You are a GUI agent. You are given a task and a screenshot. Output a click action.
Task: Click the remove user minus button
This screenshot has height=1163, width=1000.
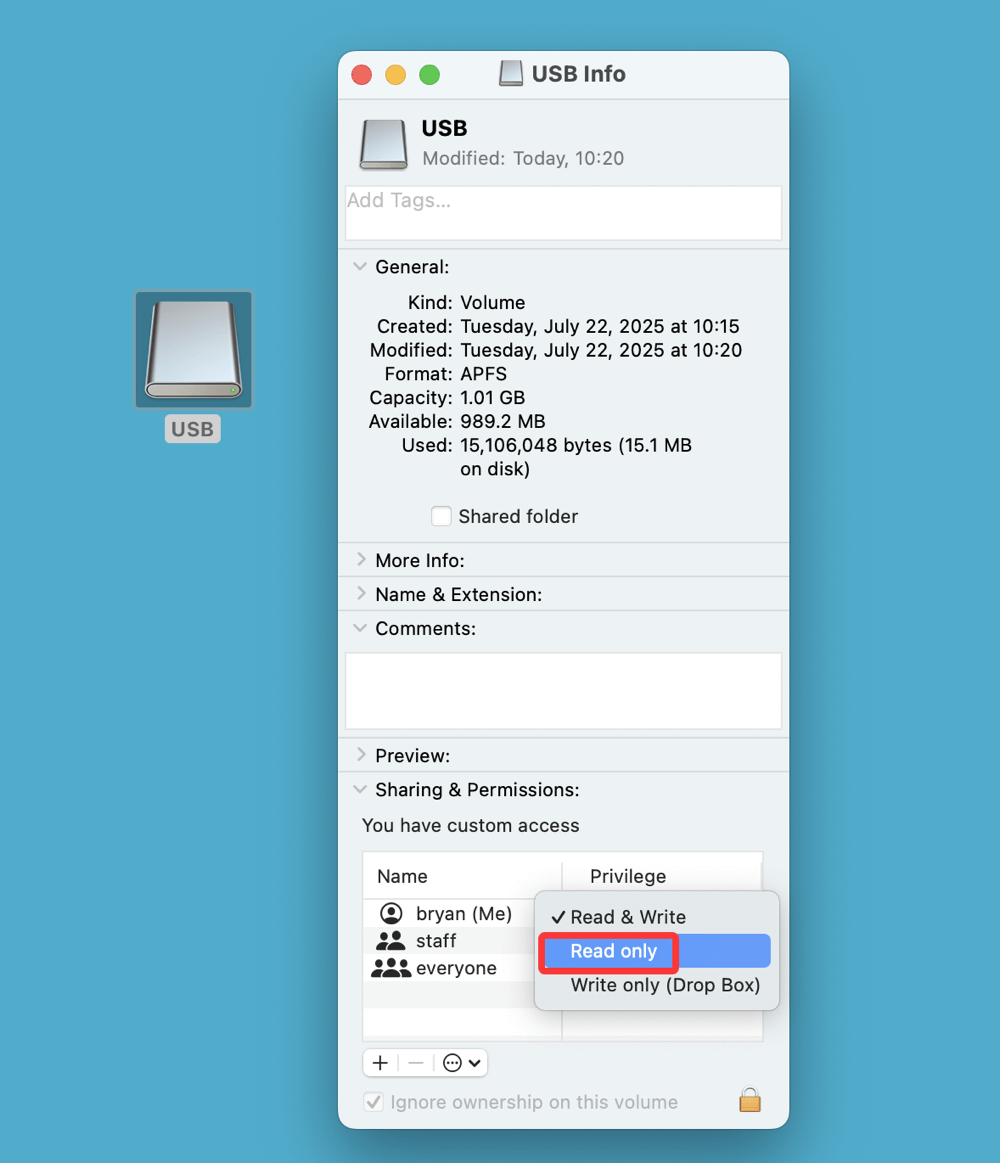point(416,1062)
